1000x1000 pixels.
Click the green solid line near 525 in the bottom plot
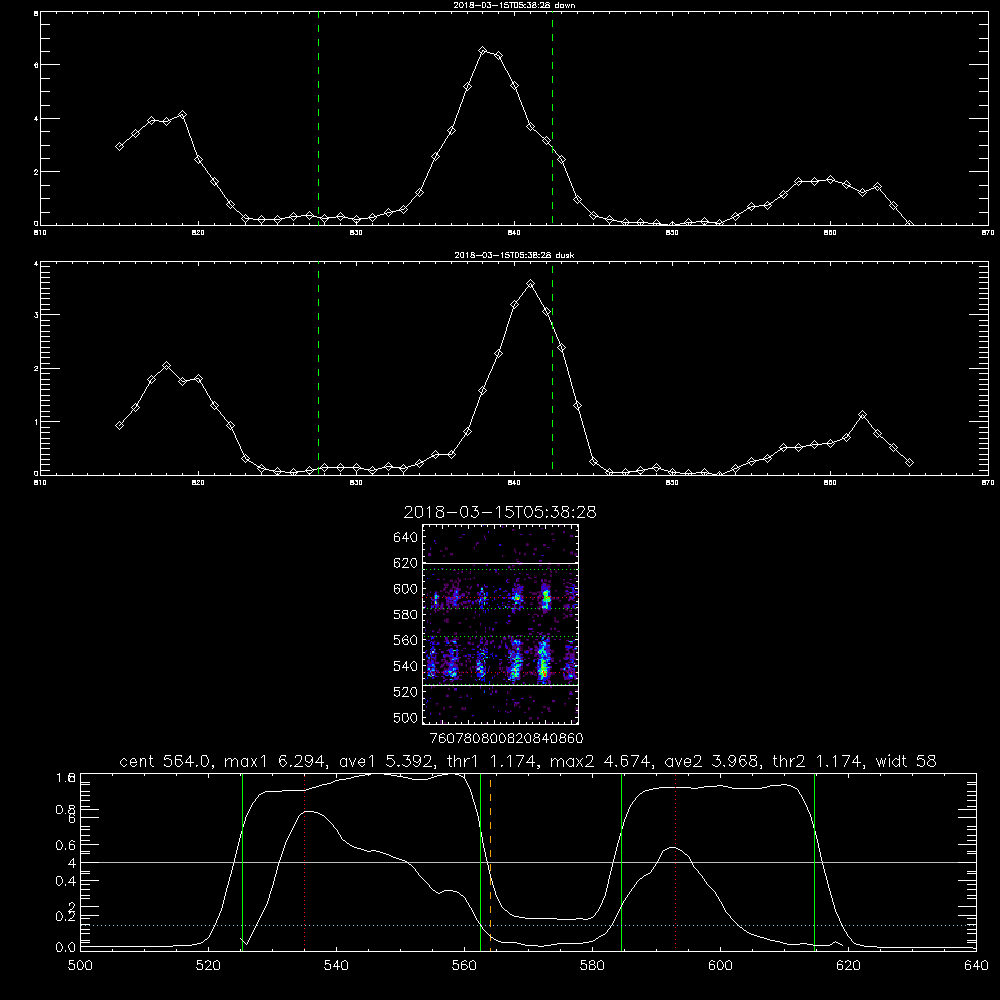click(x=242, y=861)
